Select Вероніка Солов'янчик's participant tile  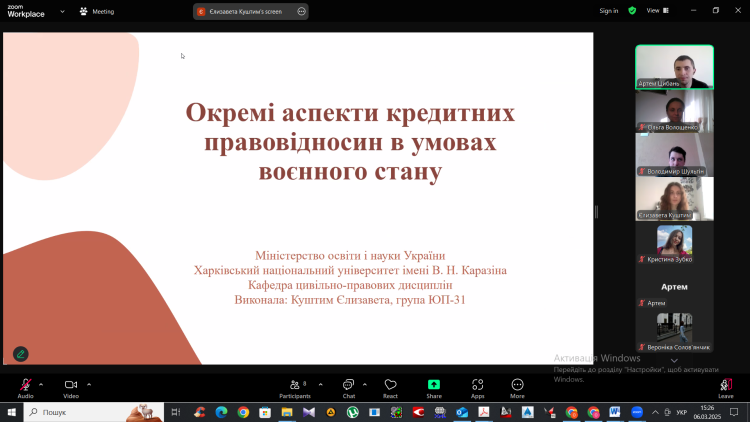tap(674, 331)
